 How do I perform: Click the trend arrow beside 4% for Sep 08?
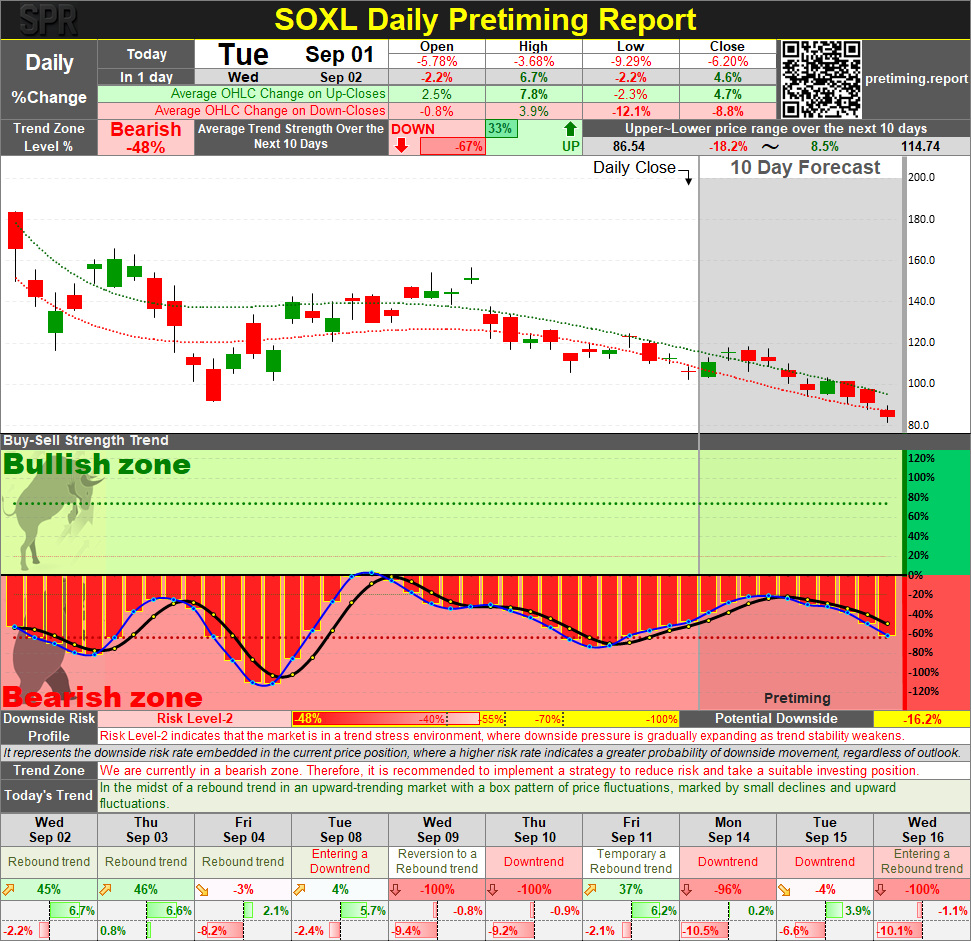click(x=299, y=890)
